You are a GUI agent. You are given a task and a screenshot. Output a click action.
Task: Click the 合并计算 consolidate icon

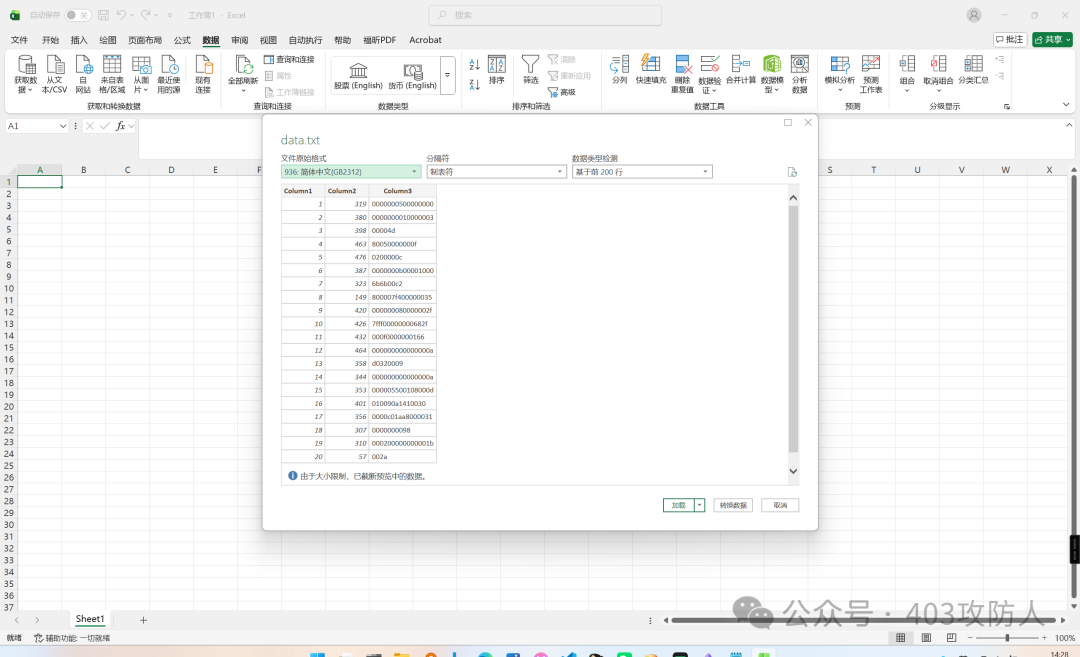coord(741,66)
